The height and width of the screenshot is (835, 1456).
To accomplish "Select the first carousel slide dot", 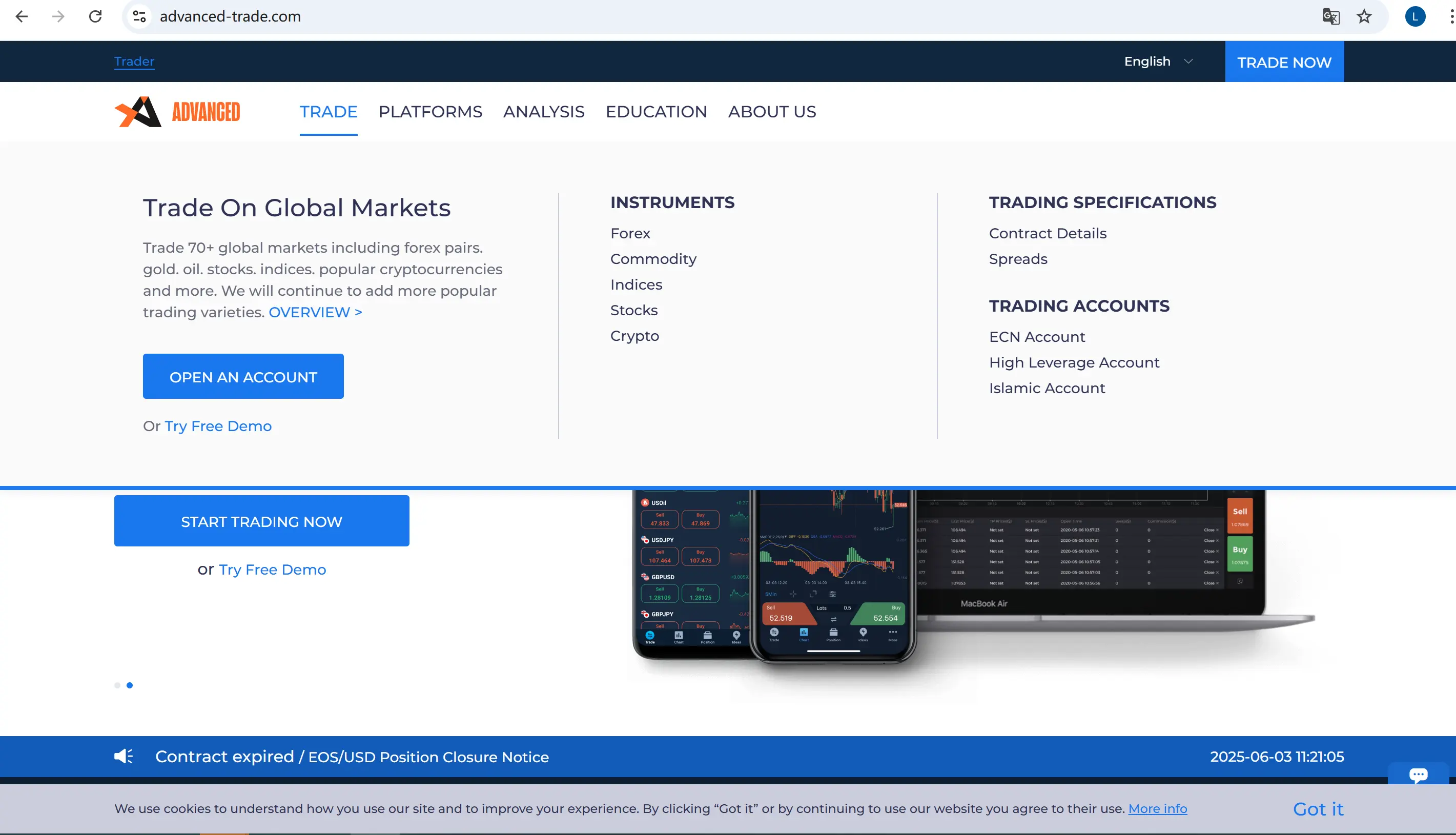I will coord(117,685).
